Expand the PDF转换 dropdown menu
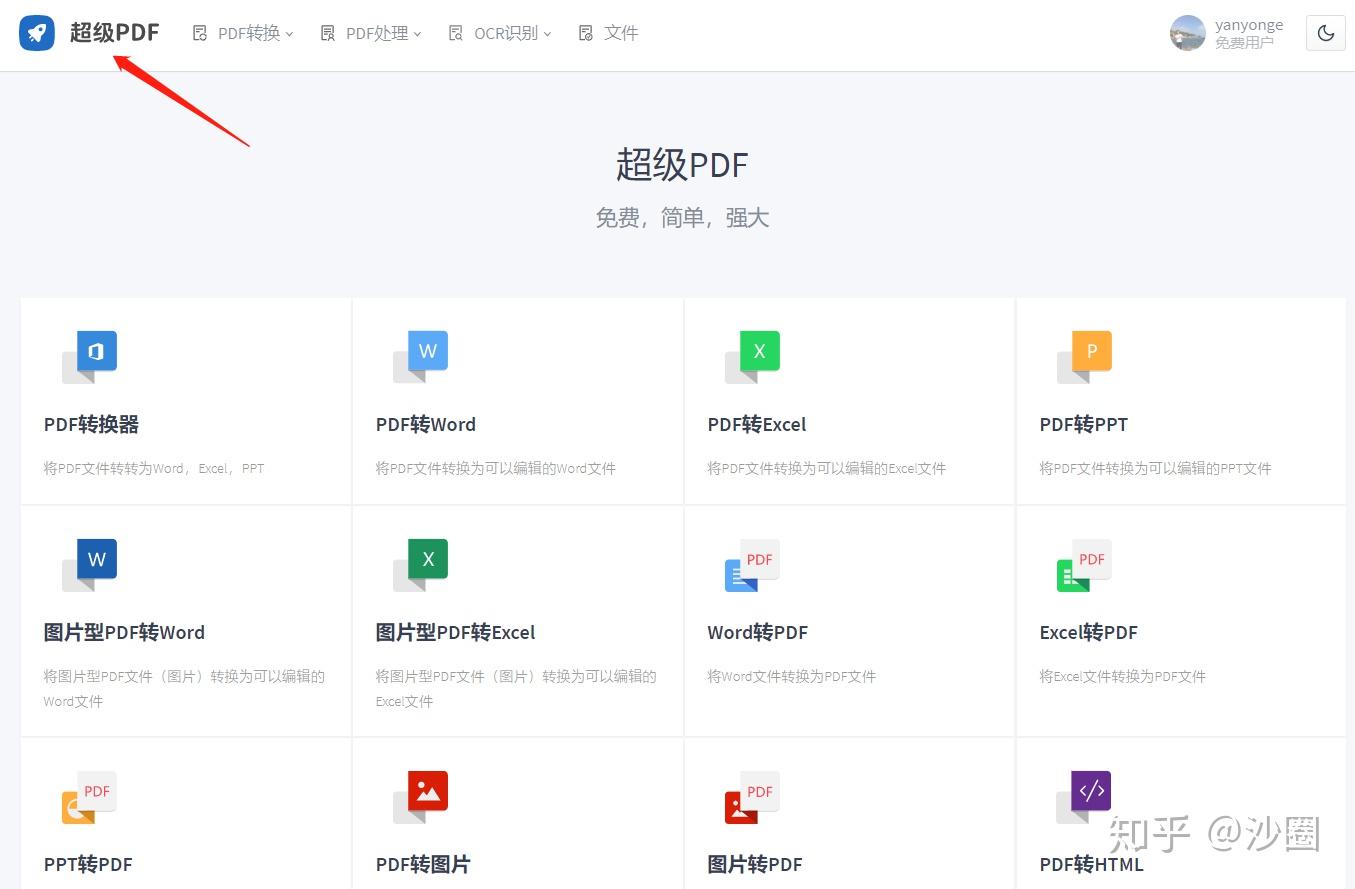 pos(243,33)
